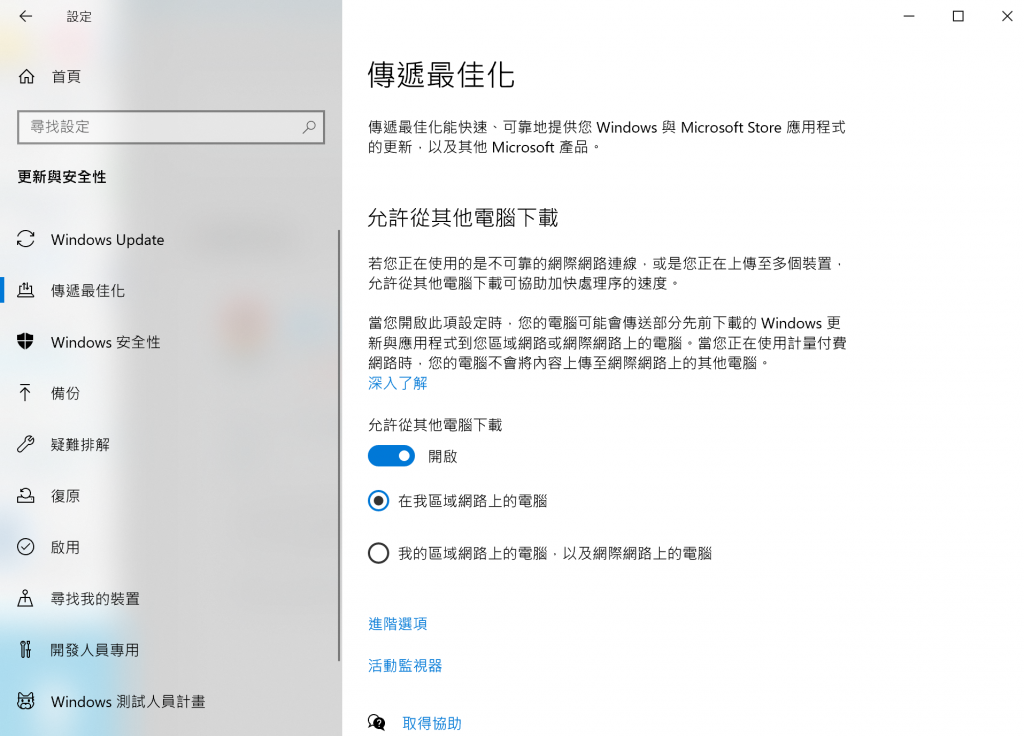This screenshot has height=736, width=1024.
Task: Close the 設定 window
Action: 1007,16
